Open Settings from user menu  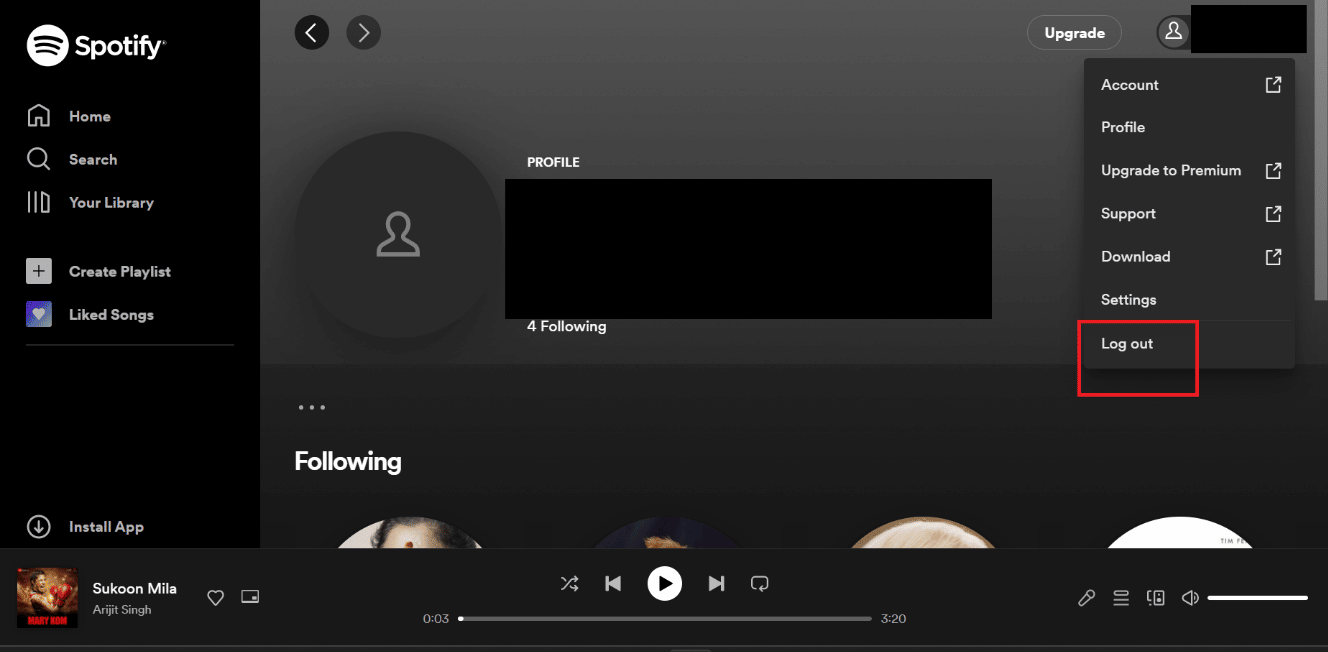(1189, 299)
